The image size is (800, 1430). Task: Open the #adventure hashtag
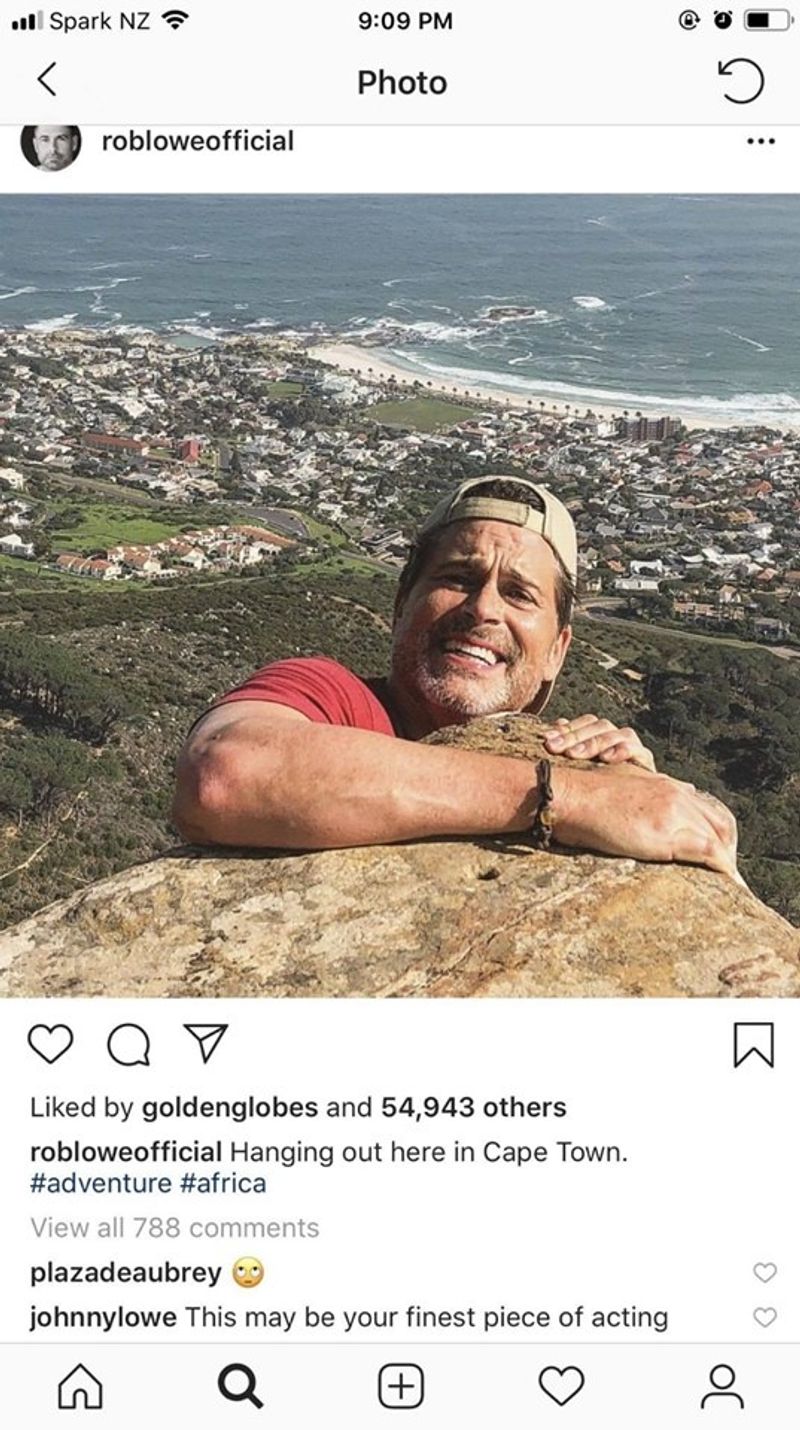(101, 1183)
